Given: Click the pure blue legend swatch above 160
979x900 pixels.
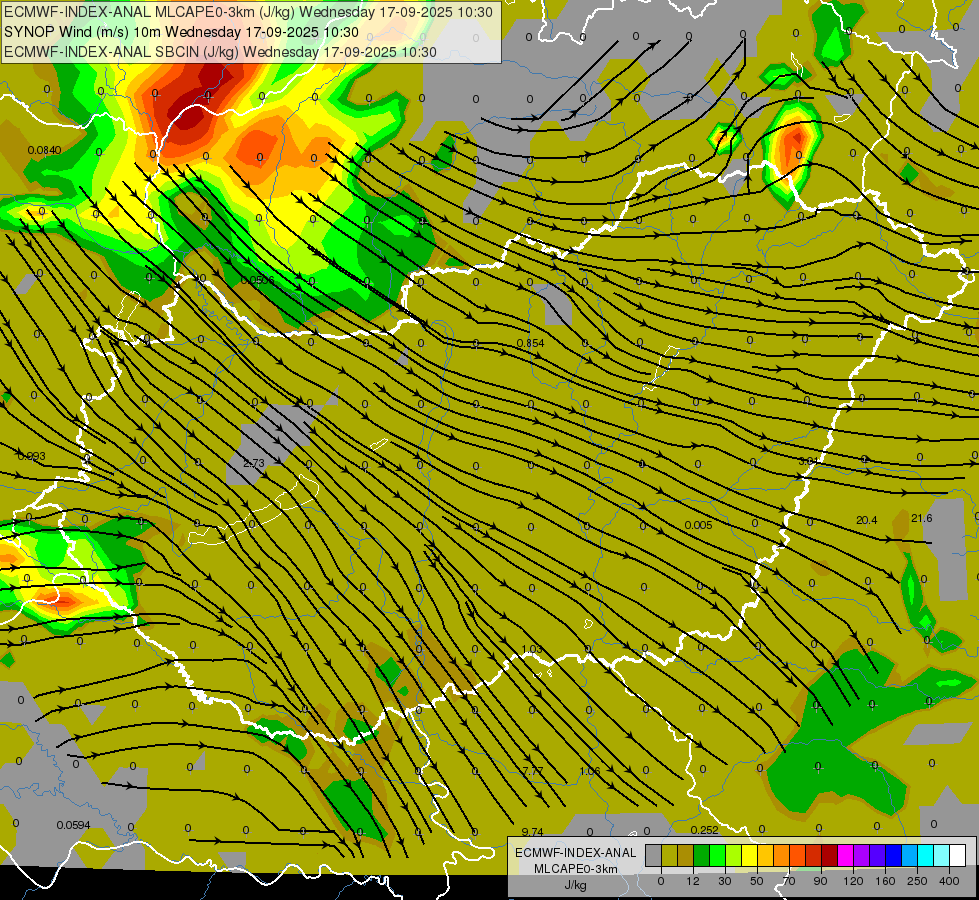Looking at the screenshot, I should coord(894,855).
